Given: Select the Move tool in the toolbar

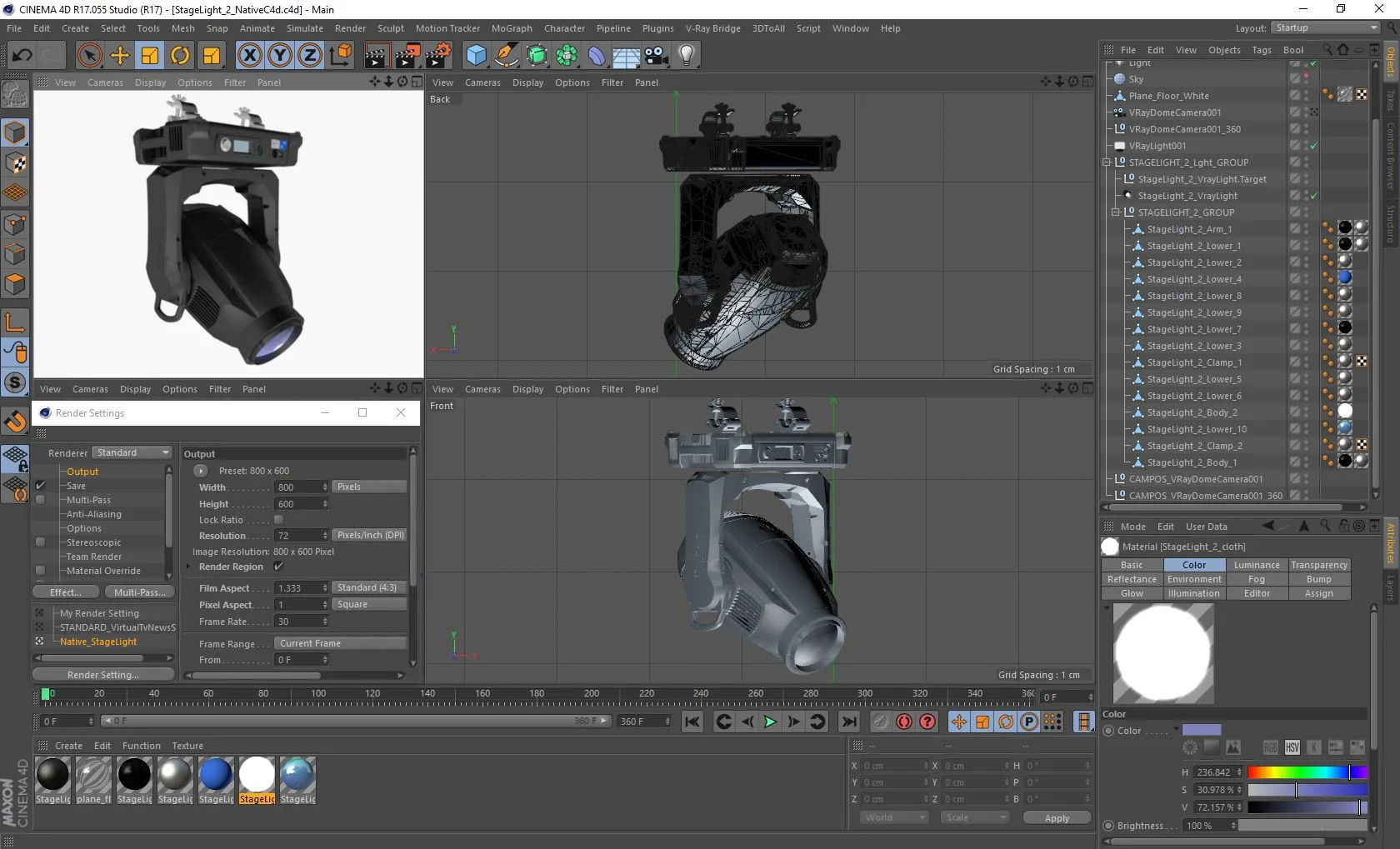Looking at the screenshot, I should tap(120, 56).
